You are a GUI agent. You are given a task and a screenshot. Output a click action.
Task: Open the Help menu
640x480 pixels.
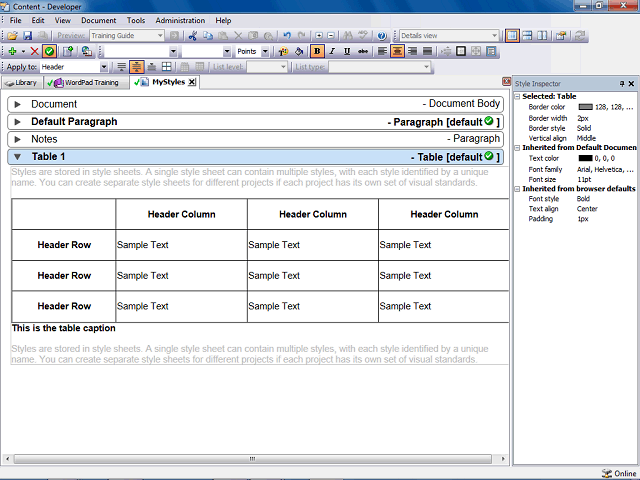point(223,20)
